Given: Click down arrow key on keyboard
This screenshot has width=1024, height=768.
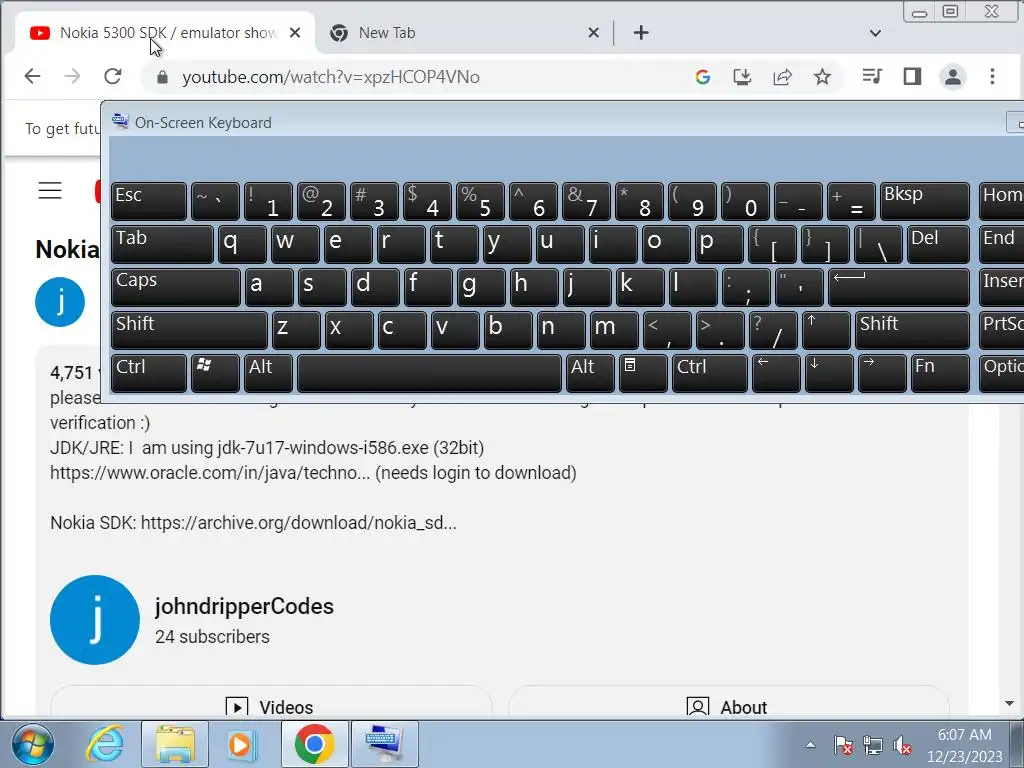Looking at the screenshot, I should tap(829, 374).
